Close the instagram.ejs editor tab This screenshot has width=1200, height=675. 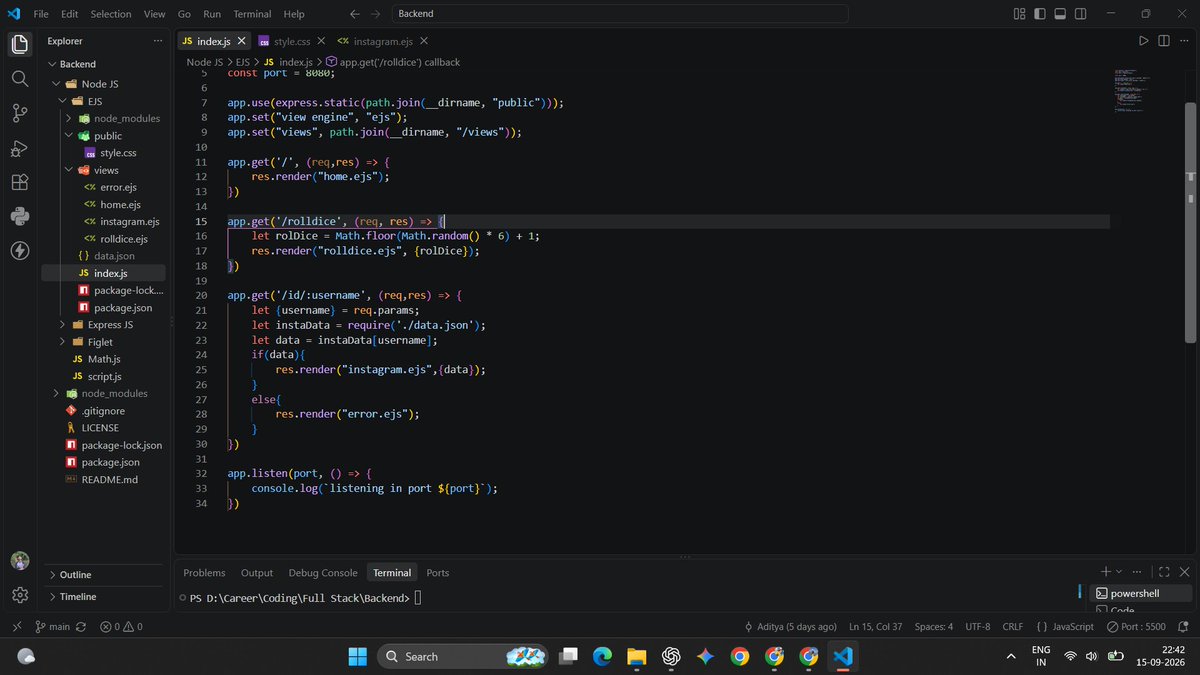coord(423,41)
